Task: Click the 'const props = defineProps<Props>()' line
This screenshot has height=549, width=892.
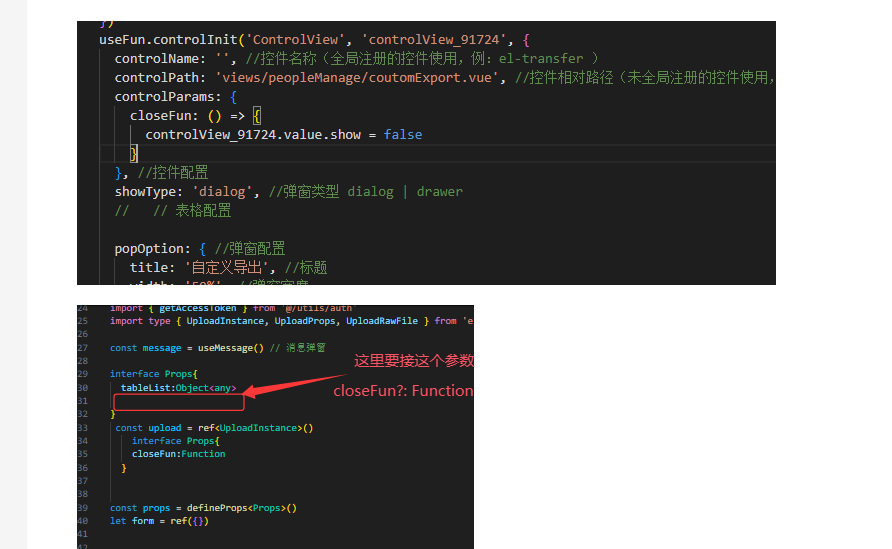Action: pos(203,508)
